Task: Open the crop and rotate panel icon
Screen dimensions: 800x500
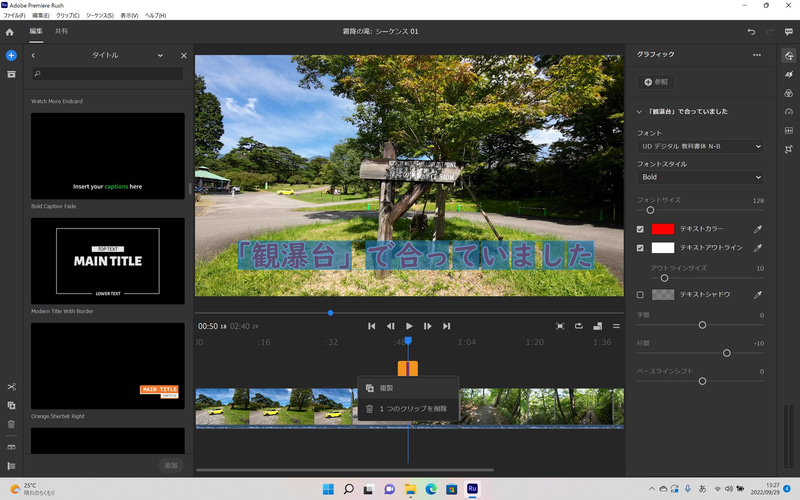Action: coord(789,149)
